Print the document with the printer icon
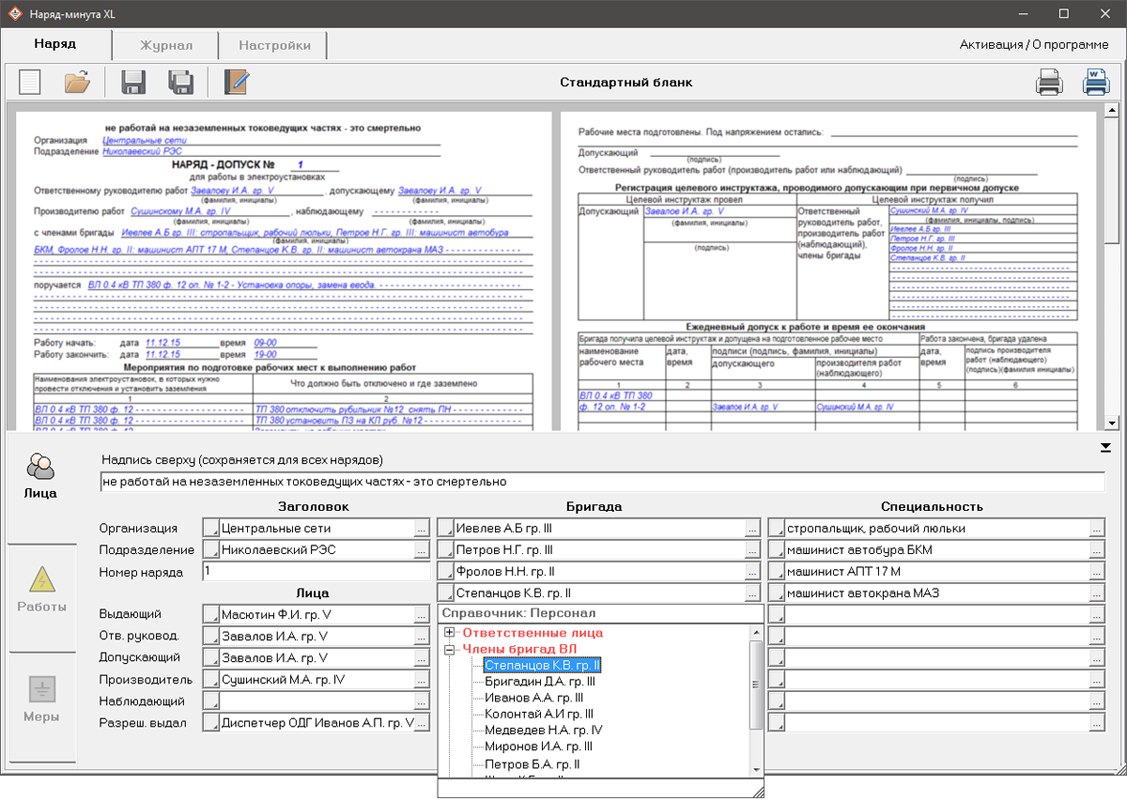 (x=1049, y=82)
